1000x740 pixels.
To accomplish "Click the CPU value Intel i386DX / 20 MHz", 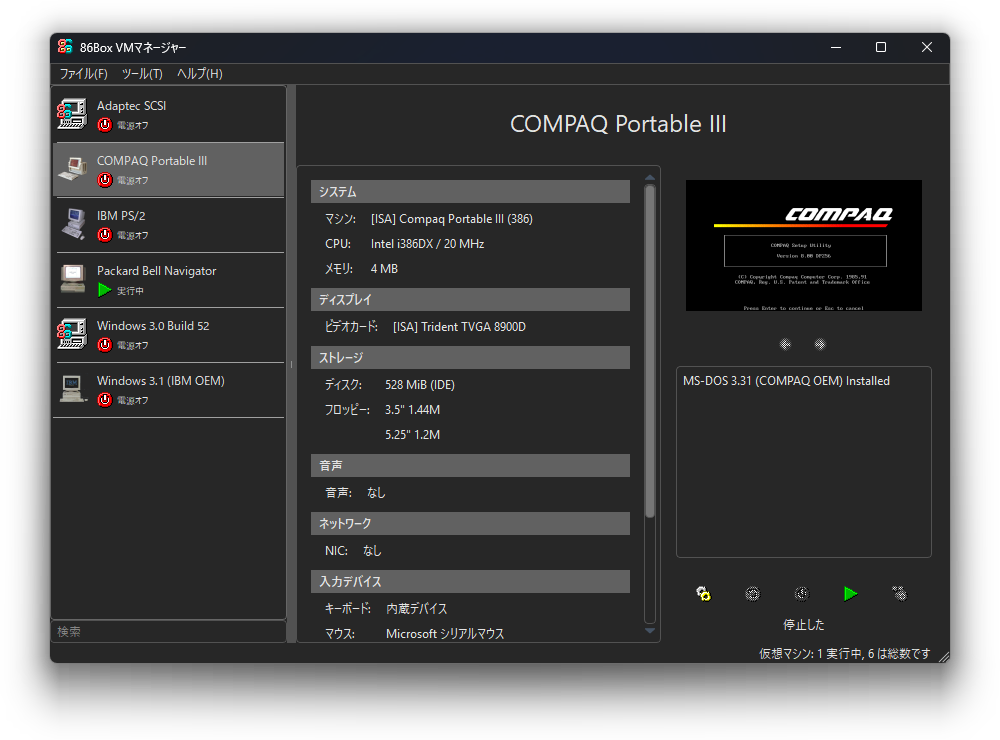I will [427, 244].
